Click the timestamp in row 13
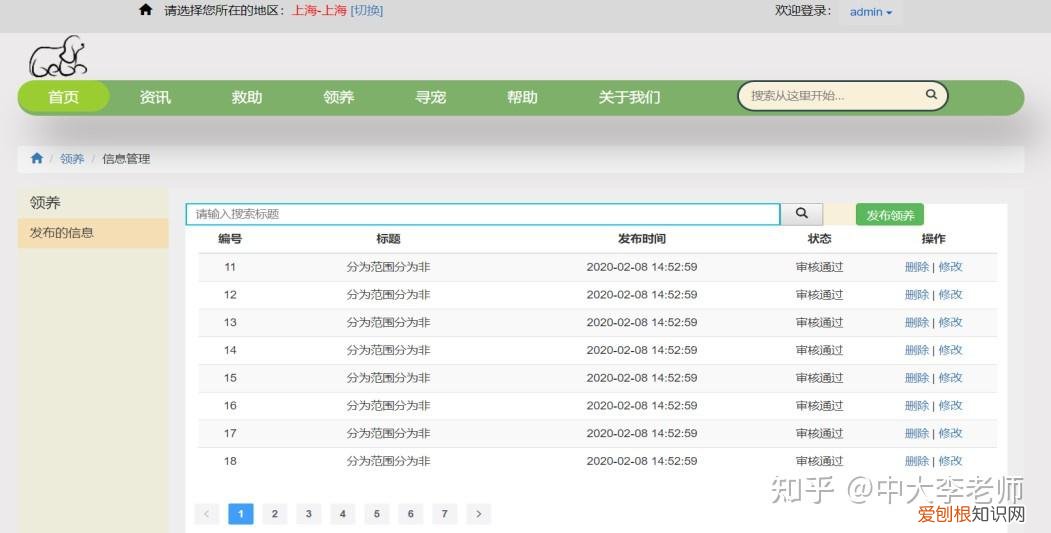The image size is (1051, 533). point(641,322)
